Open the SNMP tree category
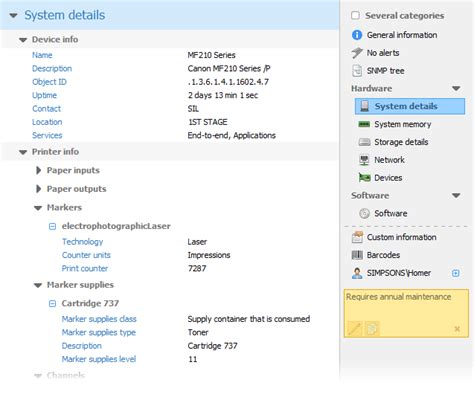This screenshot has width=474, height=394. point(385,71)
